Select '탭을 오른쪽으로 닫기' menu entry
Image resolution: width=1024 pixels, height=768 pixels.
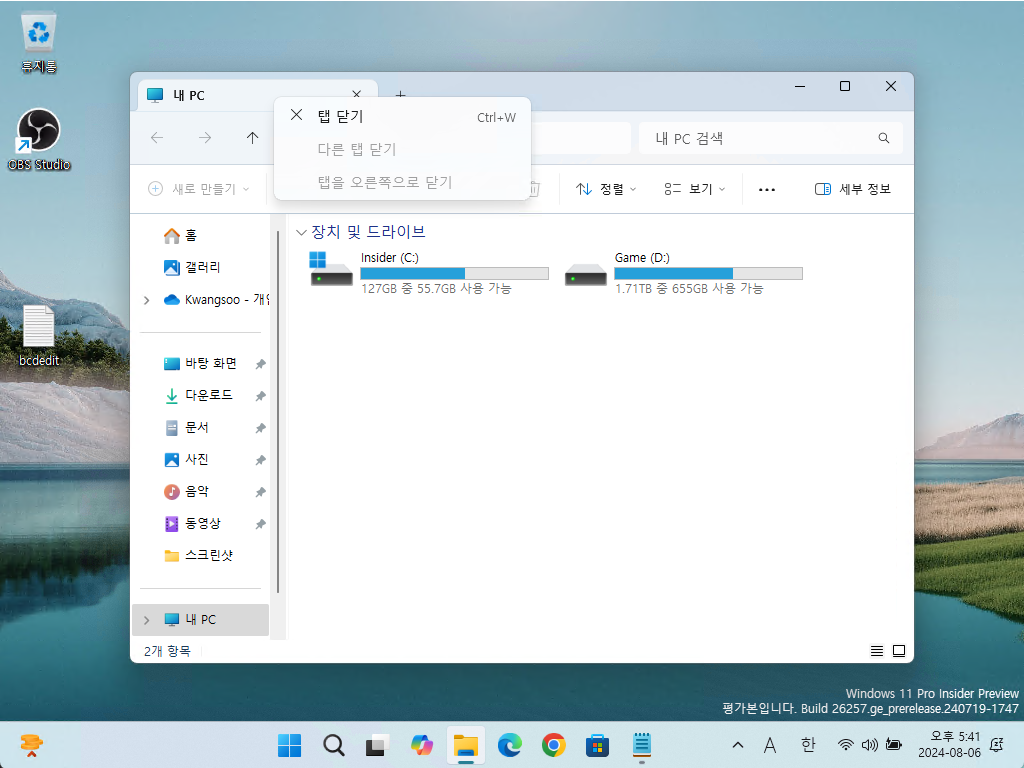(402, 182)
